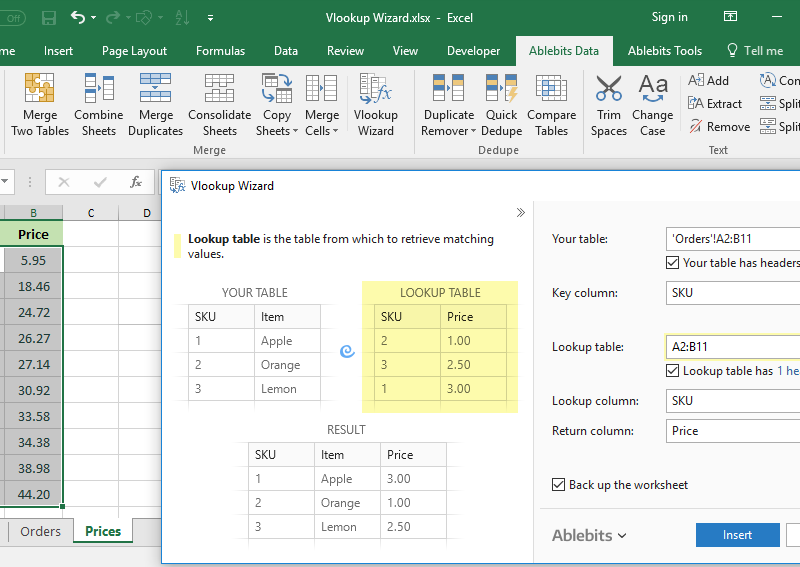800x567 pixels.
Task: Open the Return column dropdown
Action: tap(733, 431)
